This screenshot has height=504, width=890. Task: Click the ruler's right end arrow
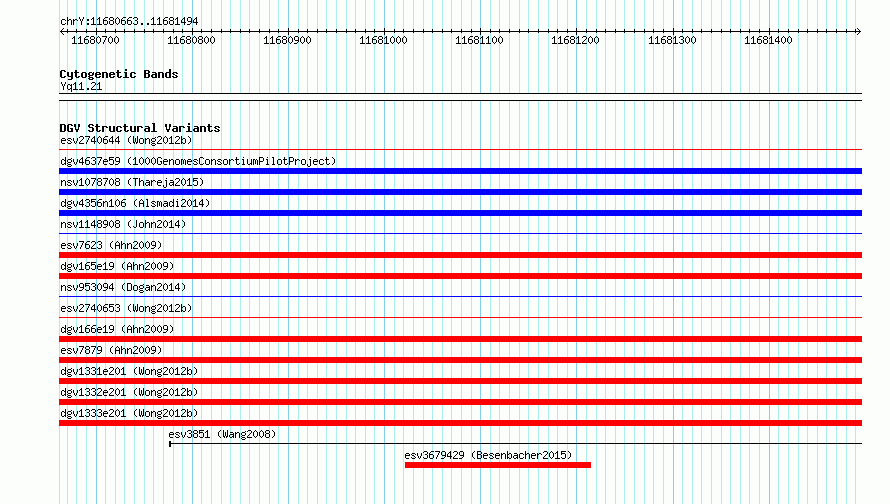click(858, 32)
